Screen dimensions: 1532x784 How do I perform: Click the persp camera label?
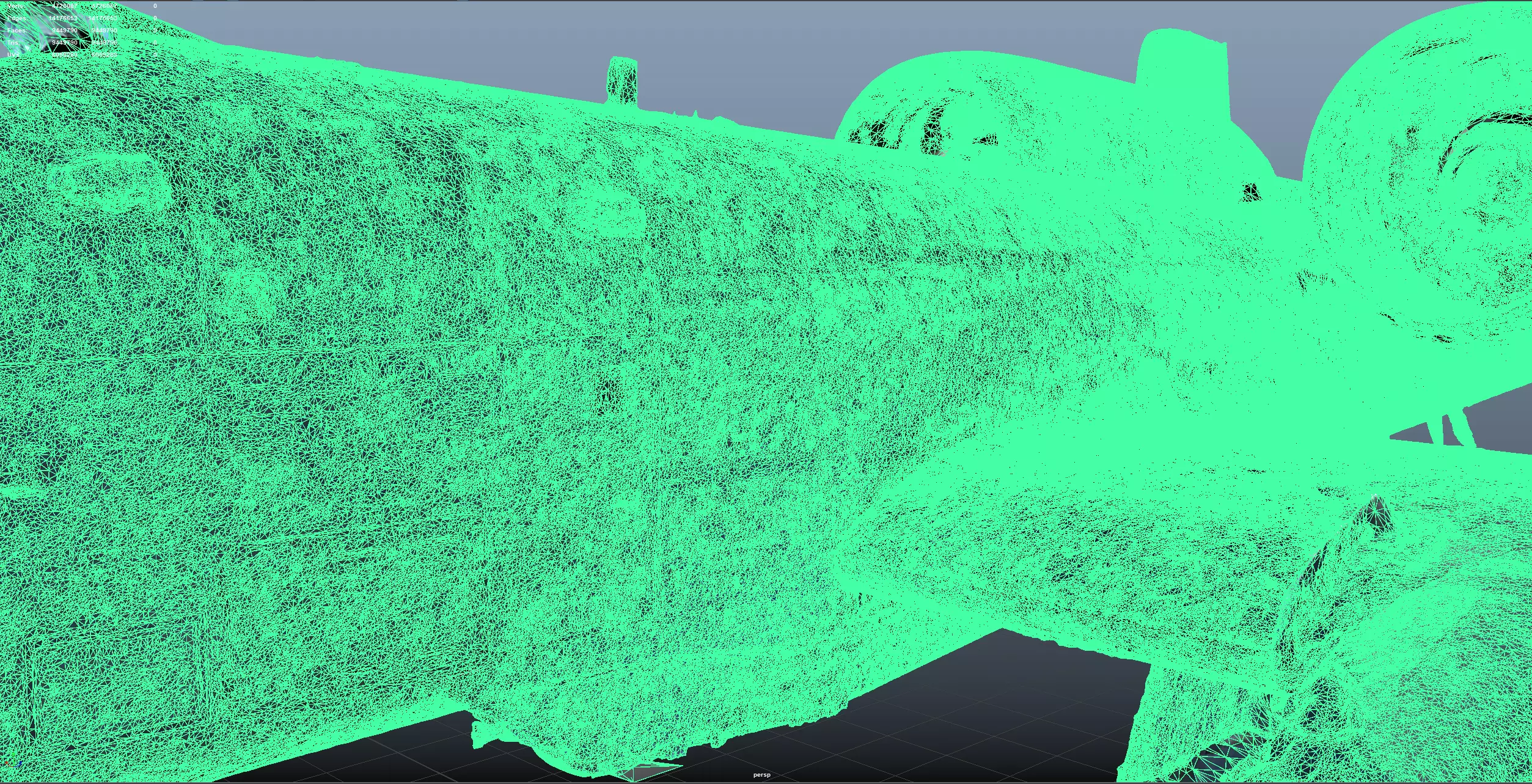coord(761,775)
